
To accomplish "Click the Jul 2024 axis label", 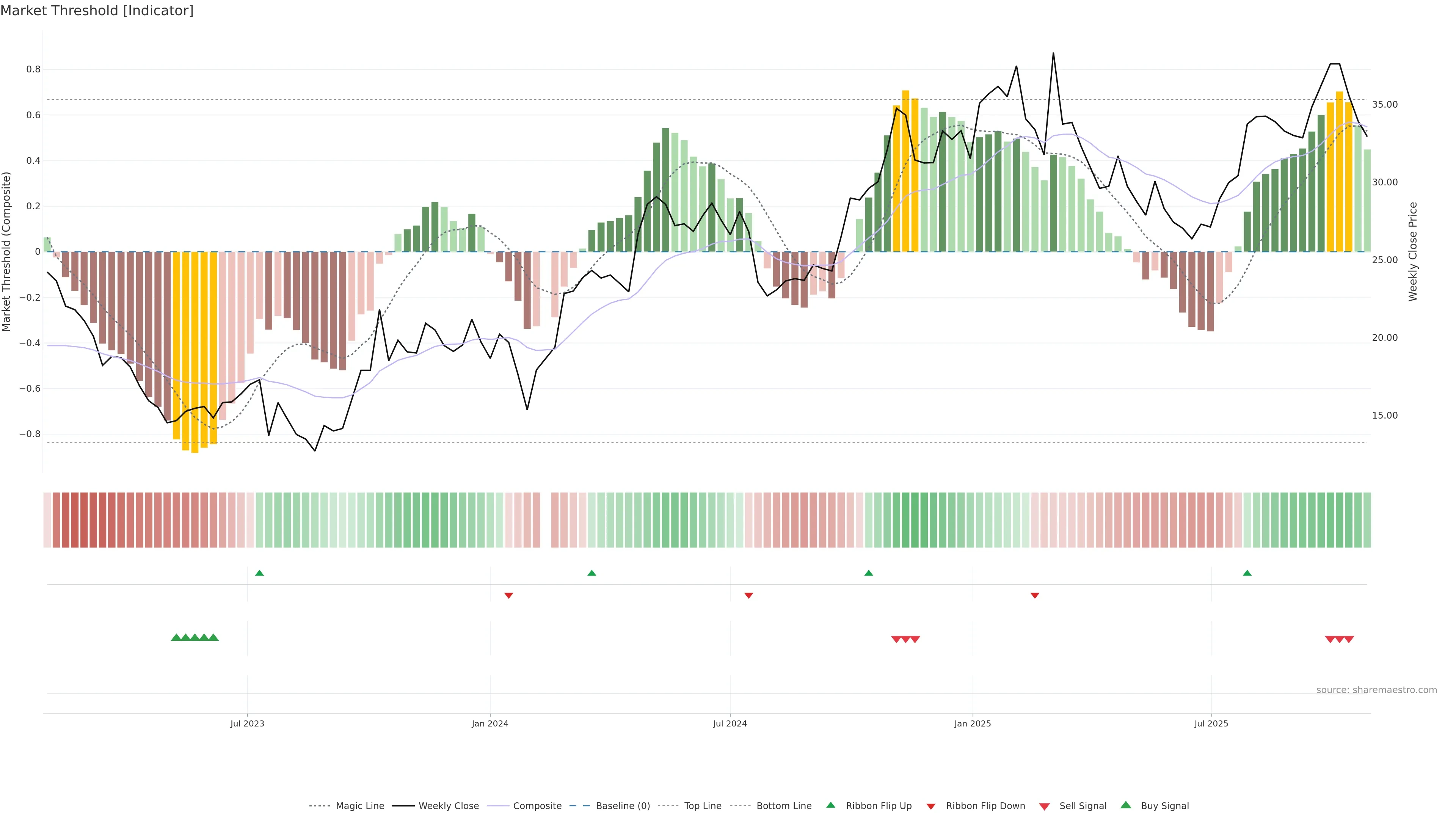I will click(730, 723).
